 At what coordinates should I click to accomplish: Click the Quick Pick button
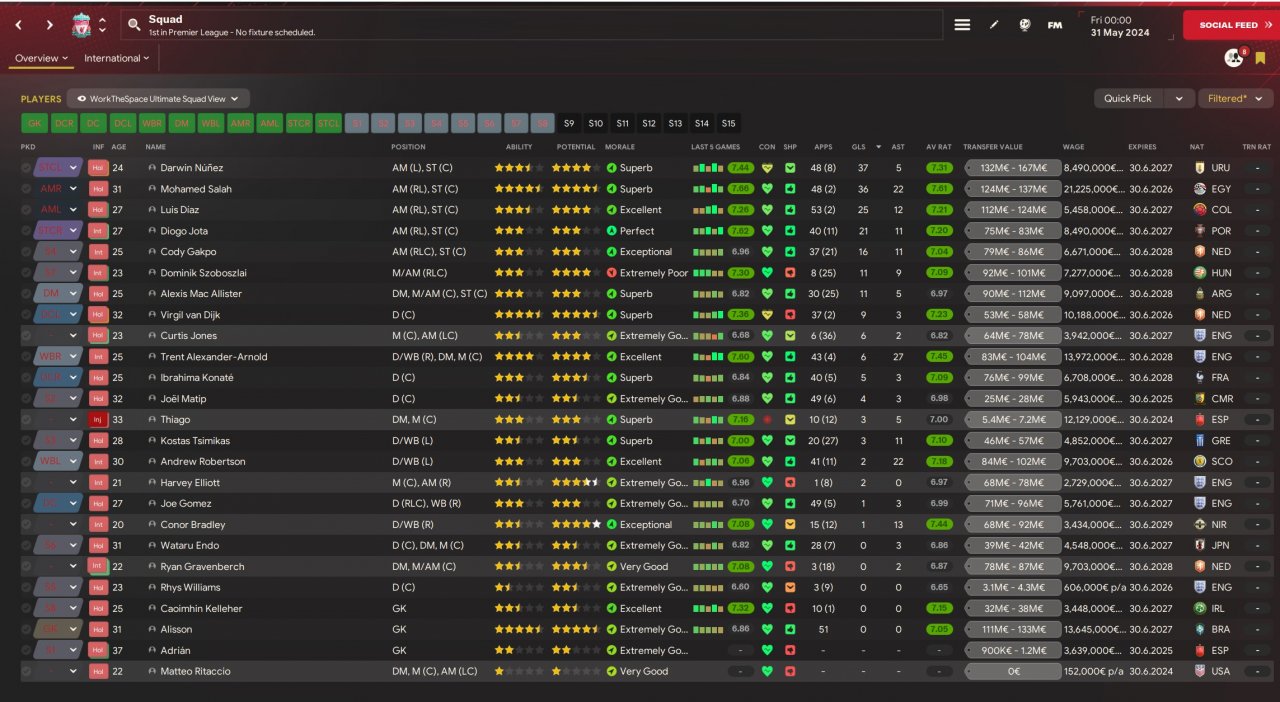pyautogui.click(x=1128, y=98)
